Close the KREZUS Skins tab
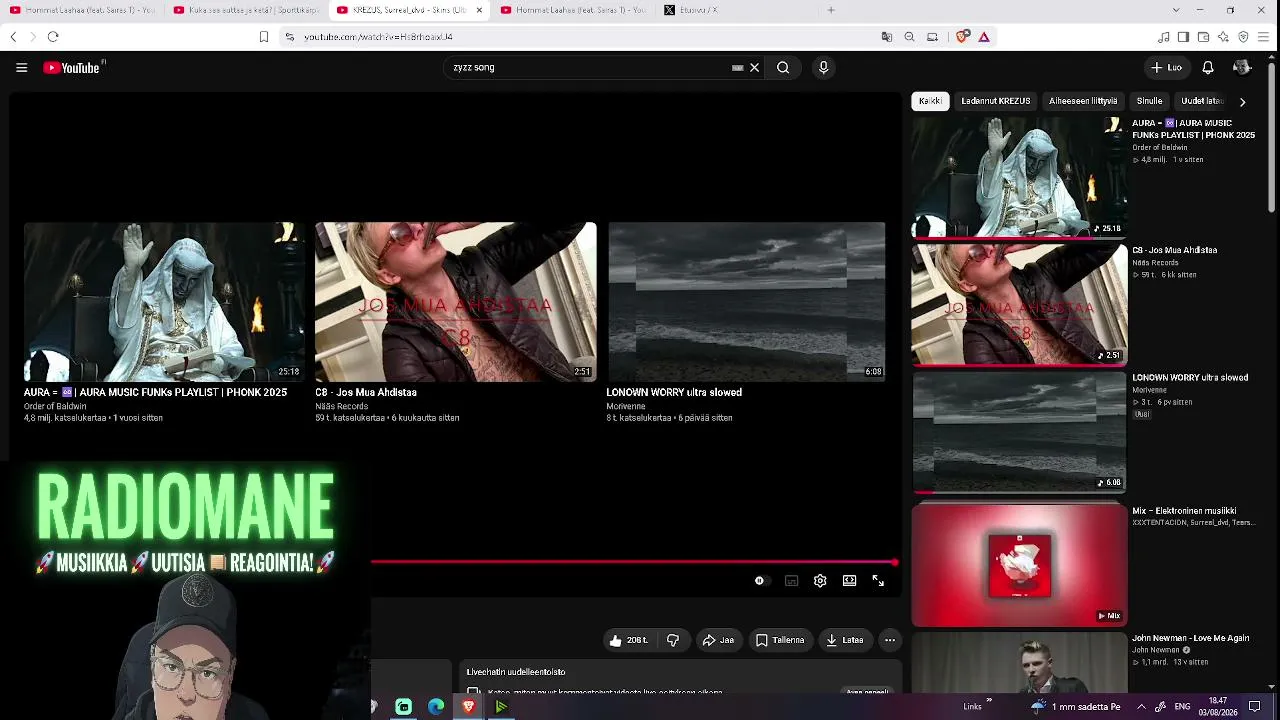 point(479,10)
